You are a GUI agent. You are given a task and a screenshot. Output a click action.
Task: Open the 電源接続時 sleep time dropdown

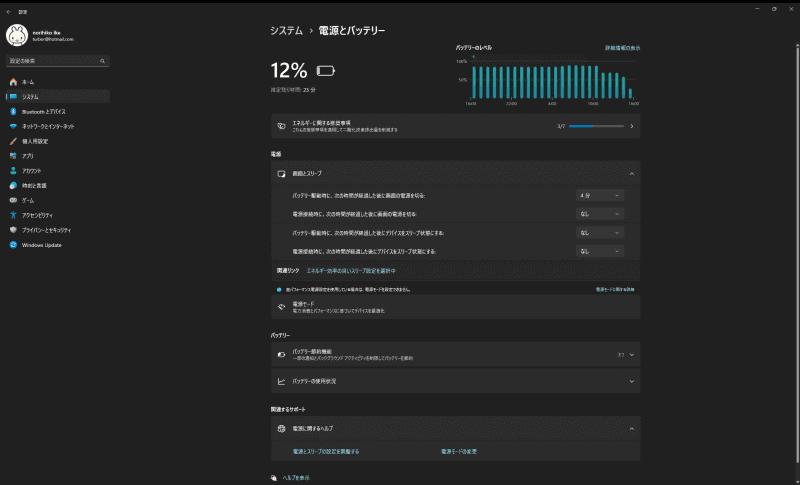(x=599, y=251)
